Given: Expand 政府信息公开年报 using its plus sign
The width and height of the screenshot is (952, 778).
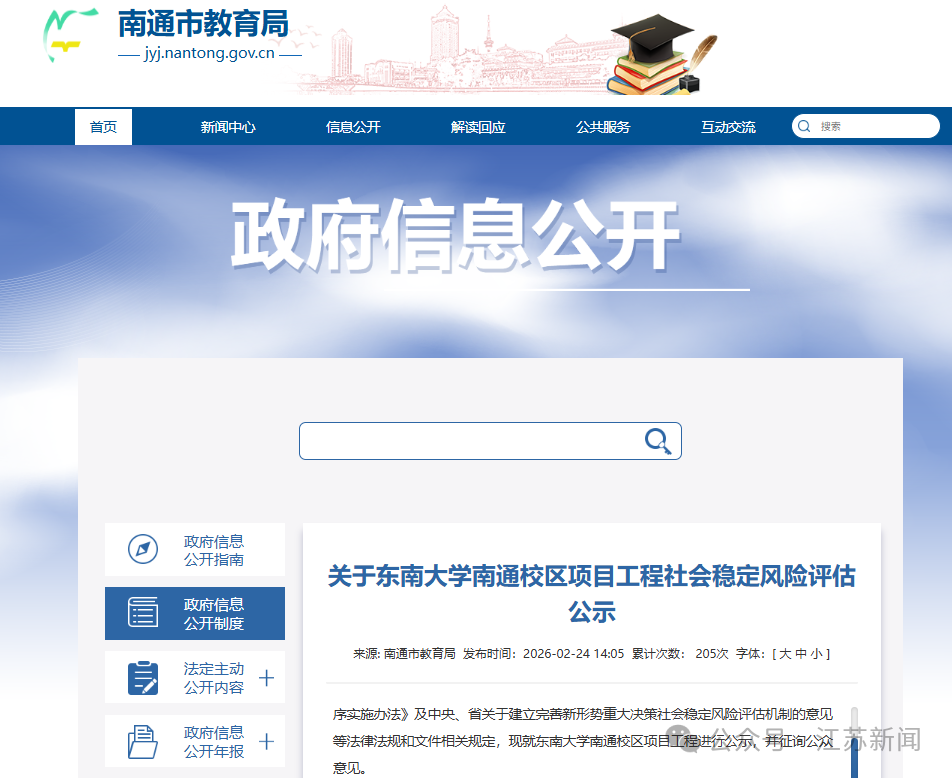Looking at the screenshot, I should pos(266,741).
